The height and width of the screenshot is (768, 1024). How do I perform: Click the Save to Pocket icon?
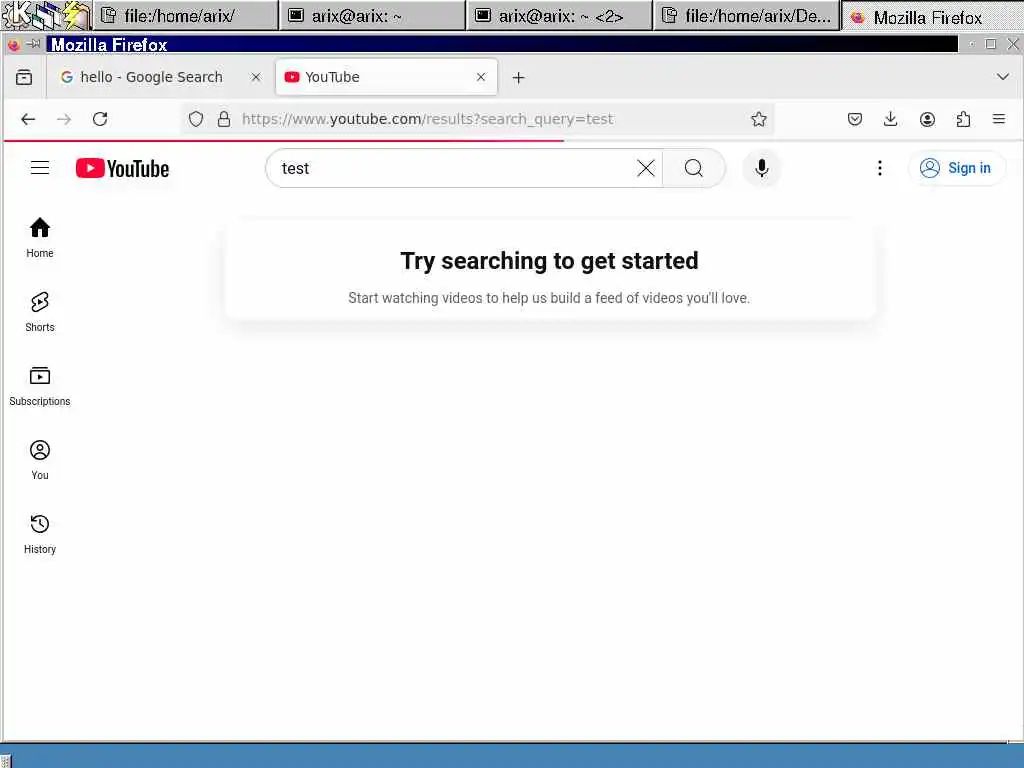tap(855, 119)
